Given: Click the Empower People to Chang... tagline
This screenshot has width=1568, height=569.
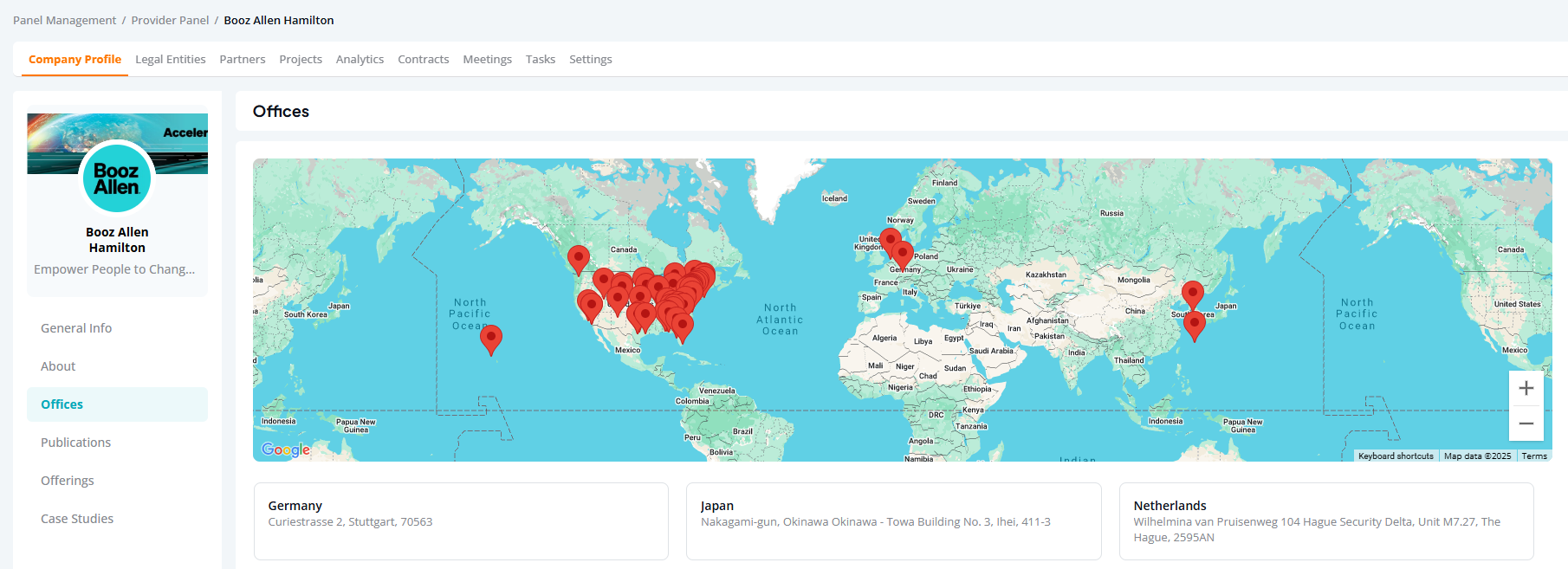Looking at the screenshot, I should (114, 269).
